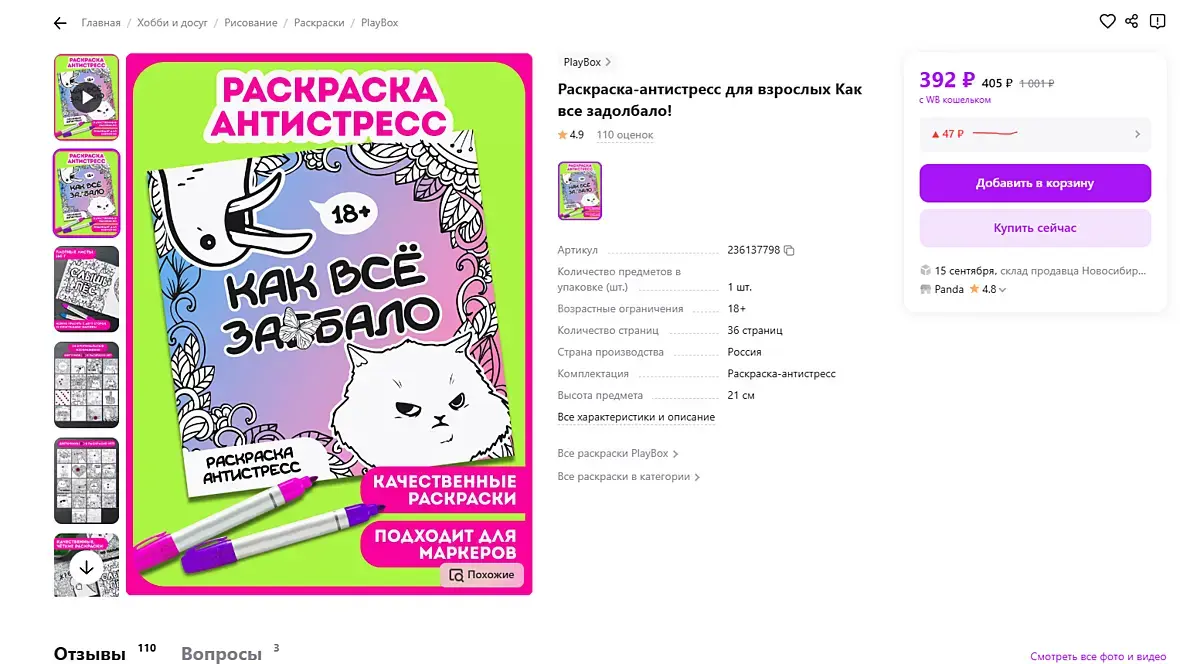Add product to favorites with heart icon
The height and width of the screenshot is (664, 1180).
1107,21
